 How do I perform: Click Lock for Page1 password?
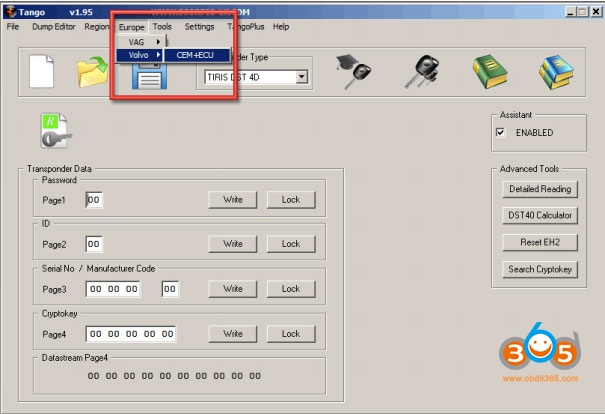tap(291, 200)
